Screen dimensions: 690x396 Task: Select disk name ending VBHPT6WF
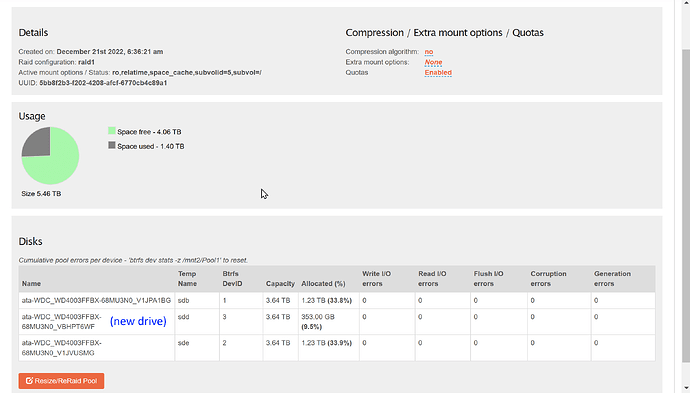(62, 322)
